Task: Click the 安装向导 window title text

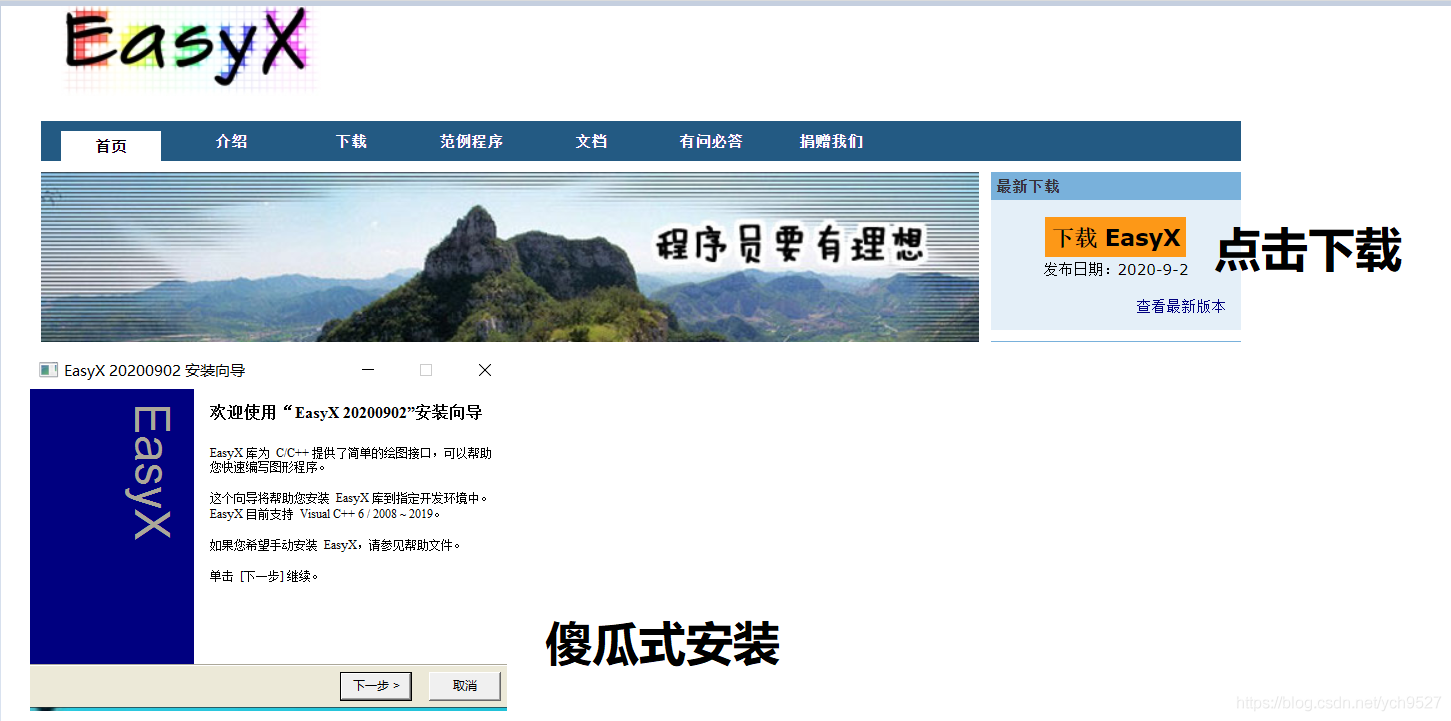Action: (x=155, y=370)
